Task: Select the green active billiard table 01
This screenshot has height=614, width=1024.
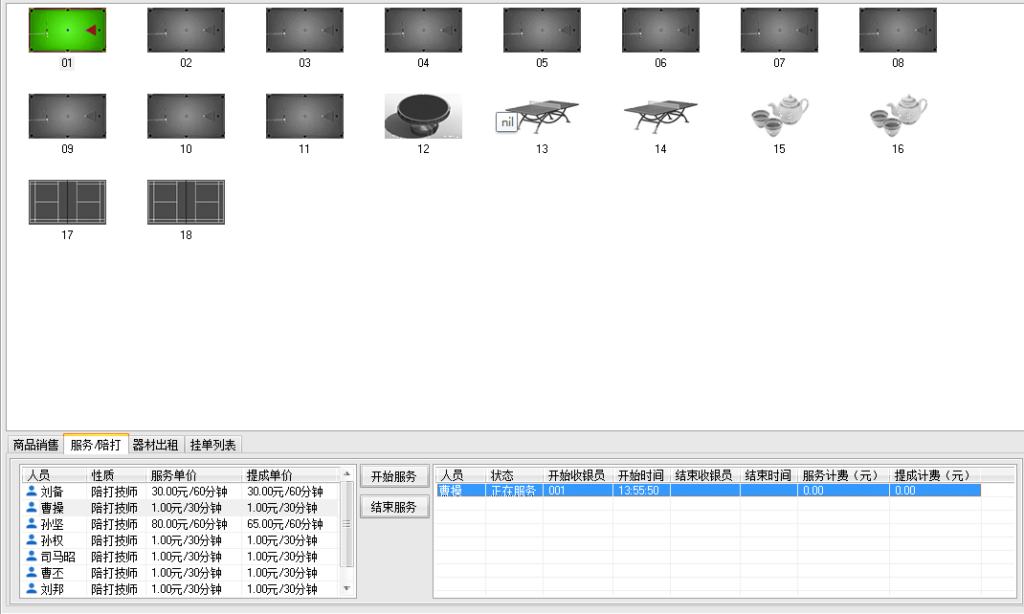Action: pos(67,30)
